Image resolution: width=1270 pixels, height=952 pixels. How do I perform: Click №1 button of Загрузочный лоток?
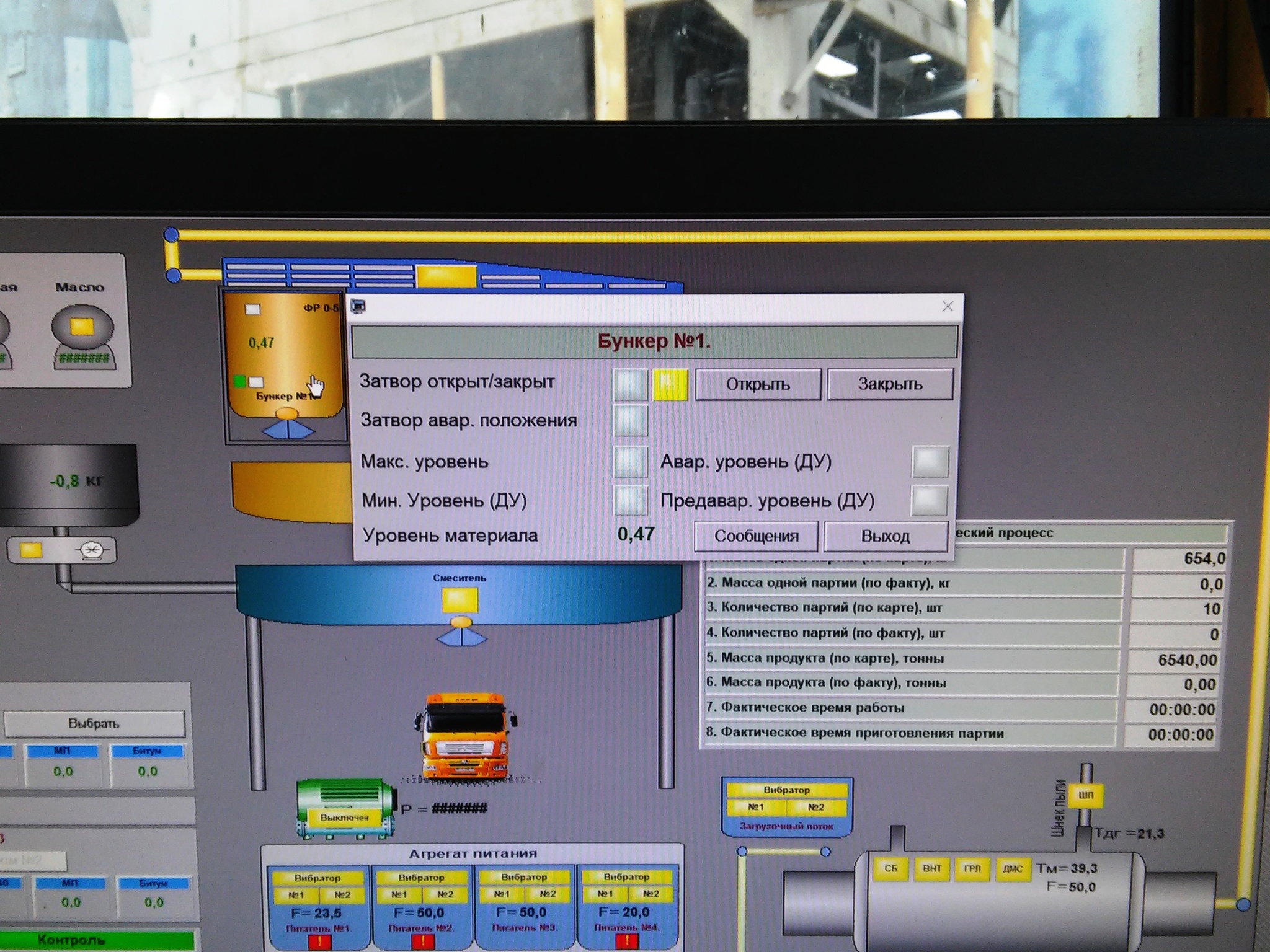coord(756,807)
